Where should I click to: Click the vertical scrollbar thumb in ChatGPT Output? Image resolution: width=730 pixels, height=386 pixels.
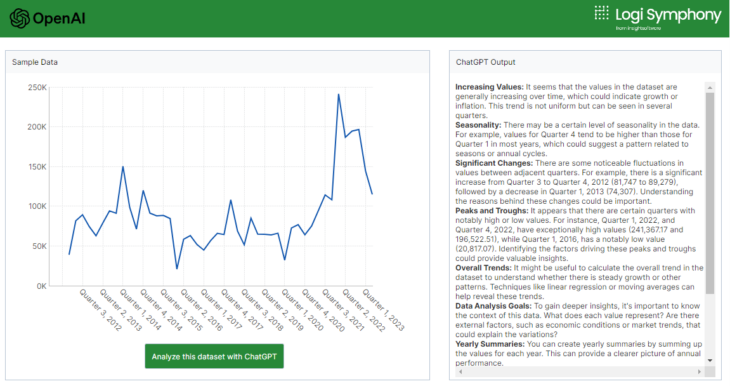pyautogui.click(x=710, y=193)
